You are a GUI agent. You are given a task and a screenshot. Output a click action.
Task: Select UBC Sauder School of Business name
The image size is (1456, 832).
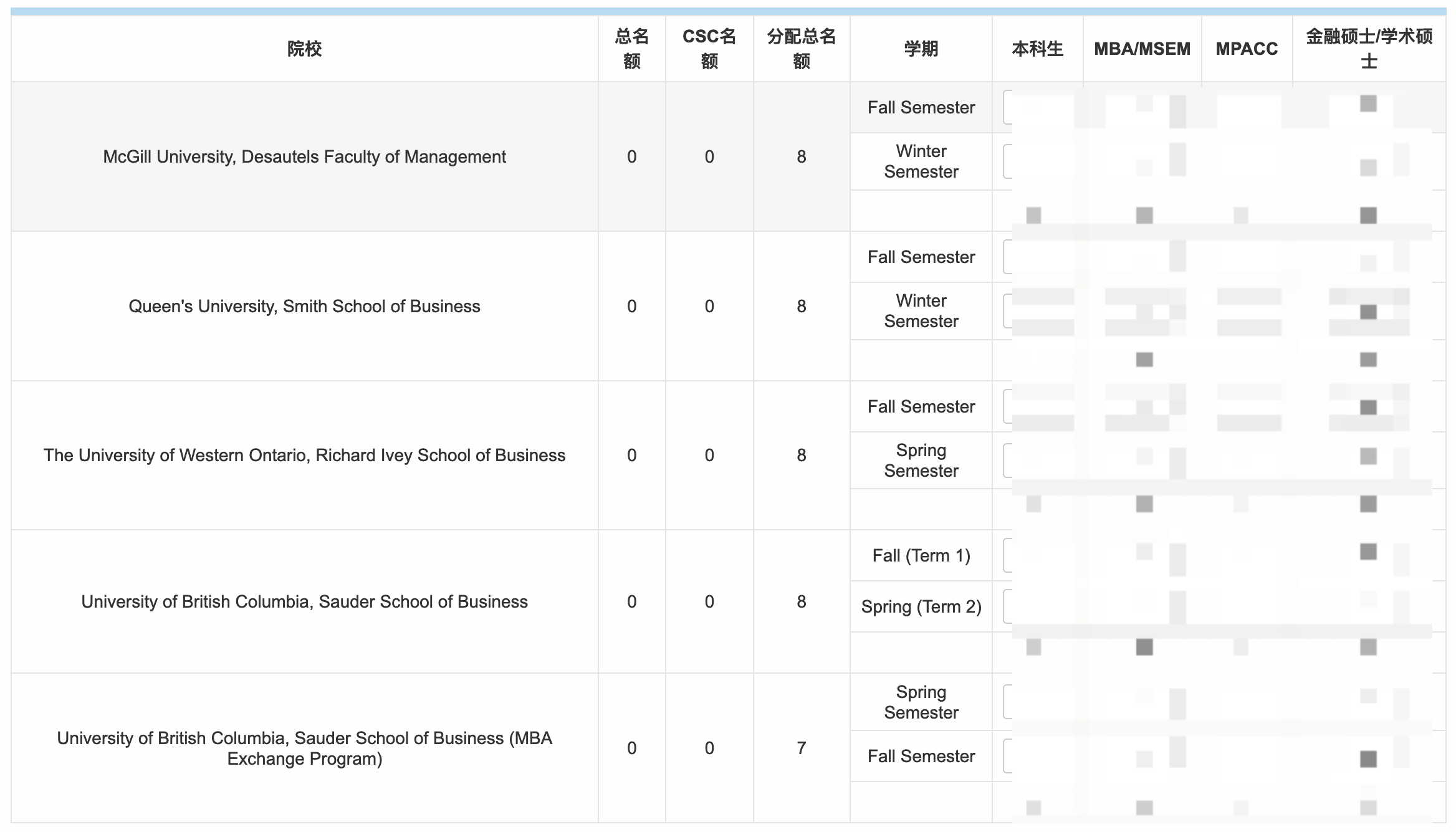[304, 601]
